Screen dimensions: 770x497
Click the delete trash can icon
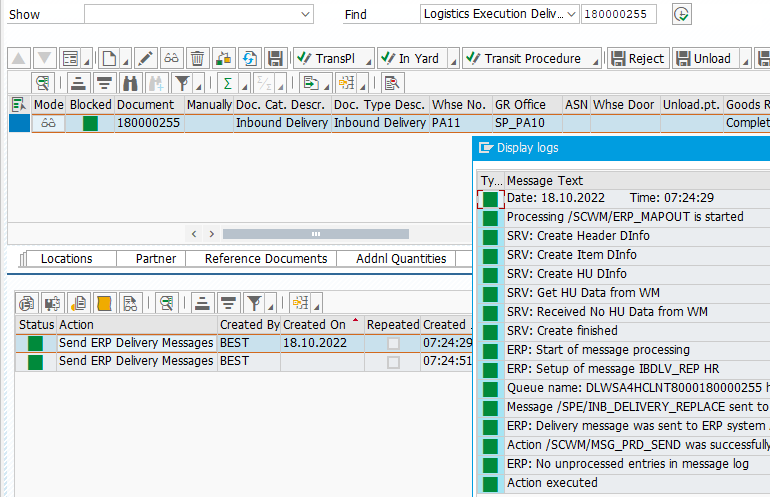coord(198,58)
